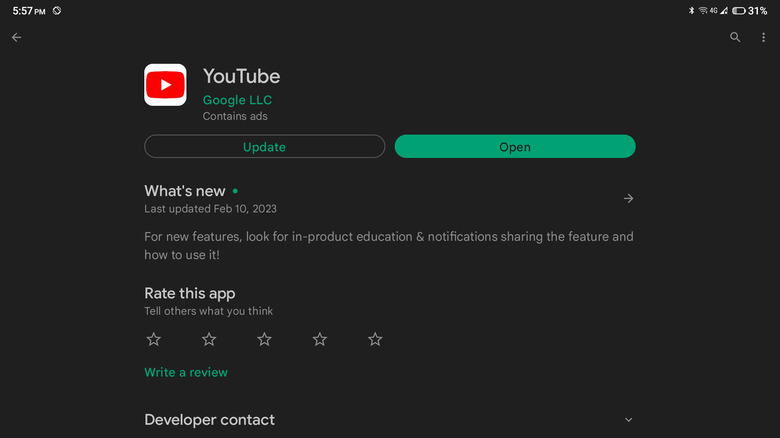Tap the Developer contact heading
Image resolution: width=780 pixels, height=438 pixels.
coord(209,420)
